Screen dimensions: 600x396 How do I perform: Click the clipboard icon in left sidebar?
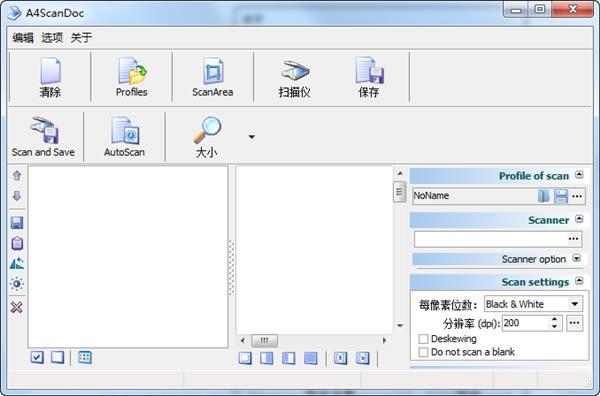[17, 243]
